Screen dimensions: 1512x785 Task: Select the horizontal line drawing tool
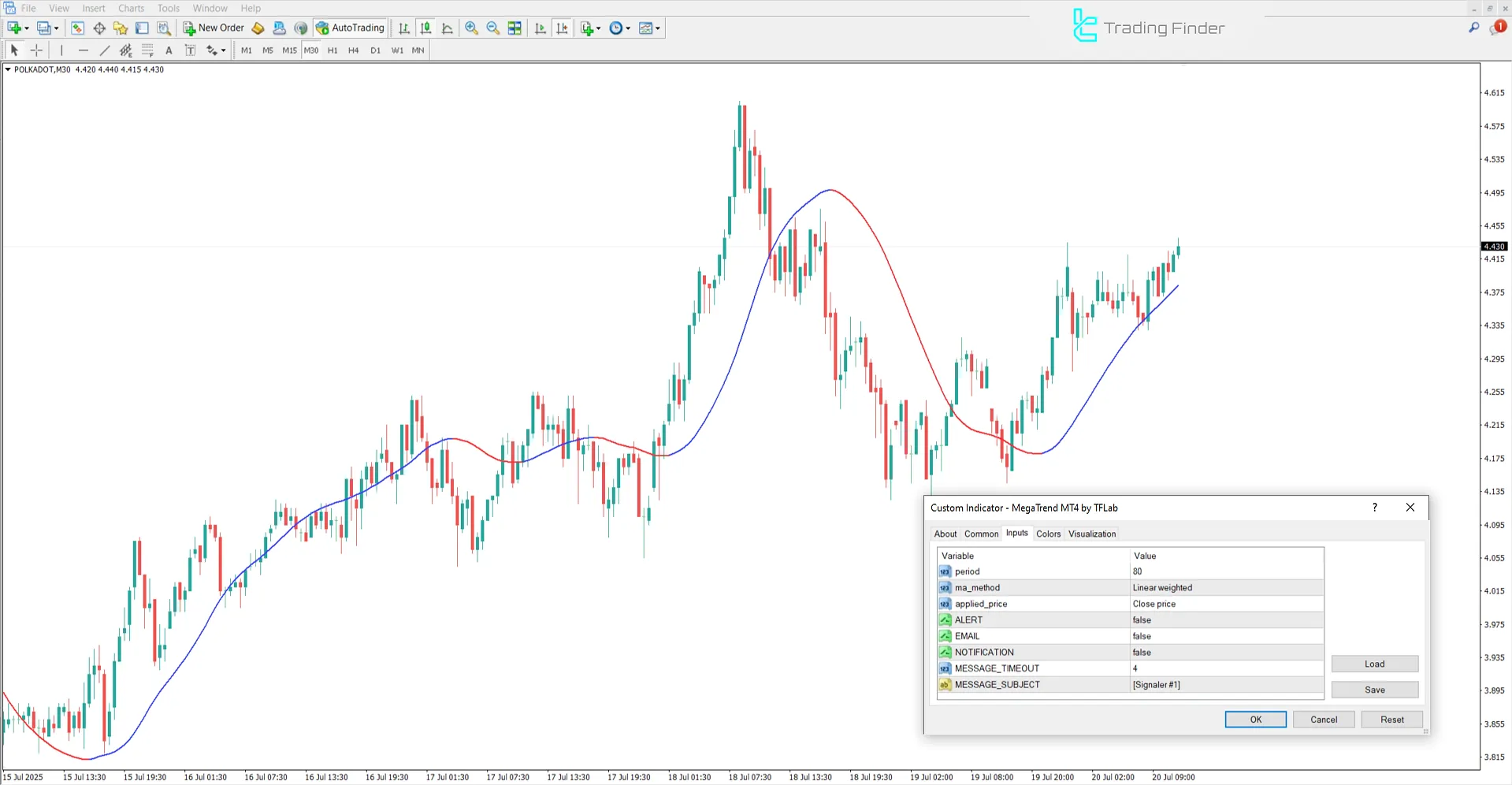click(84, 50)
